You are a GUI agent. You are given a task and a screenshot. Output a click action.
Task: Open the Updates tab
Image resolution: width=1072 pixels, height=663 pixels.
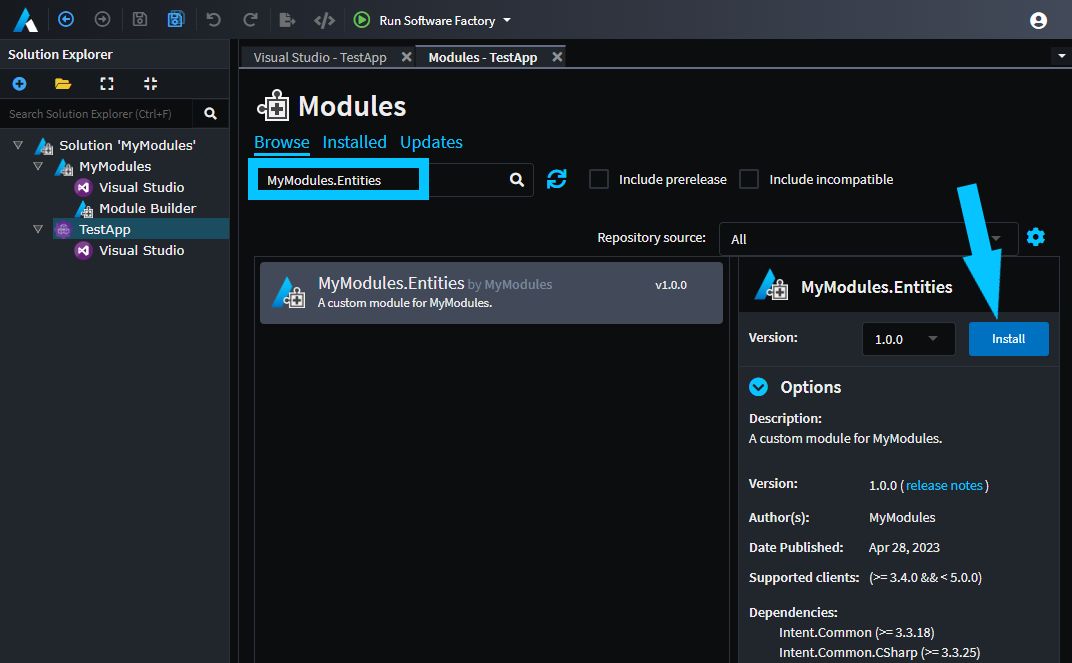(x=431, y=142)
